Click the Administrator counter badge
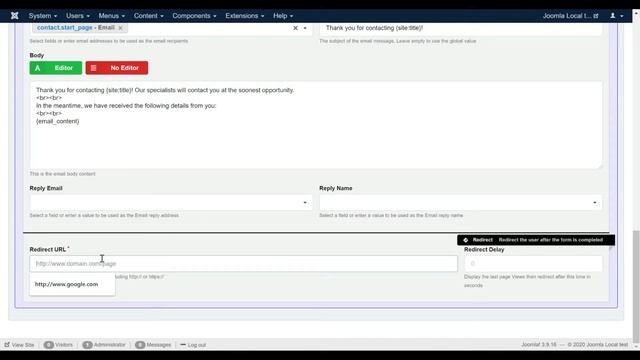Screen dimensions: 640x360 point(87,345)
